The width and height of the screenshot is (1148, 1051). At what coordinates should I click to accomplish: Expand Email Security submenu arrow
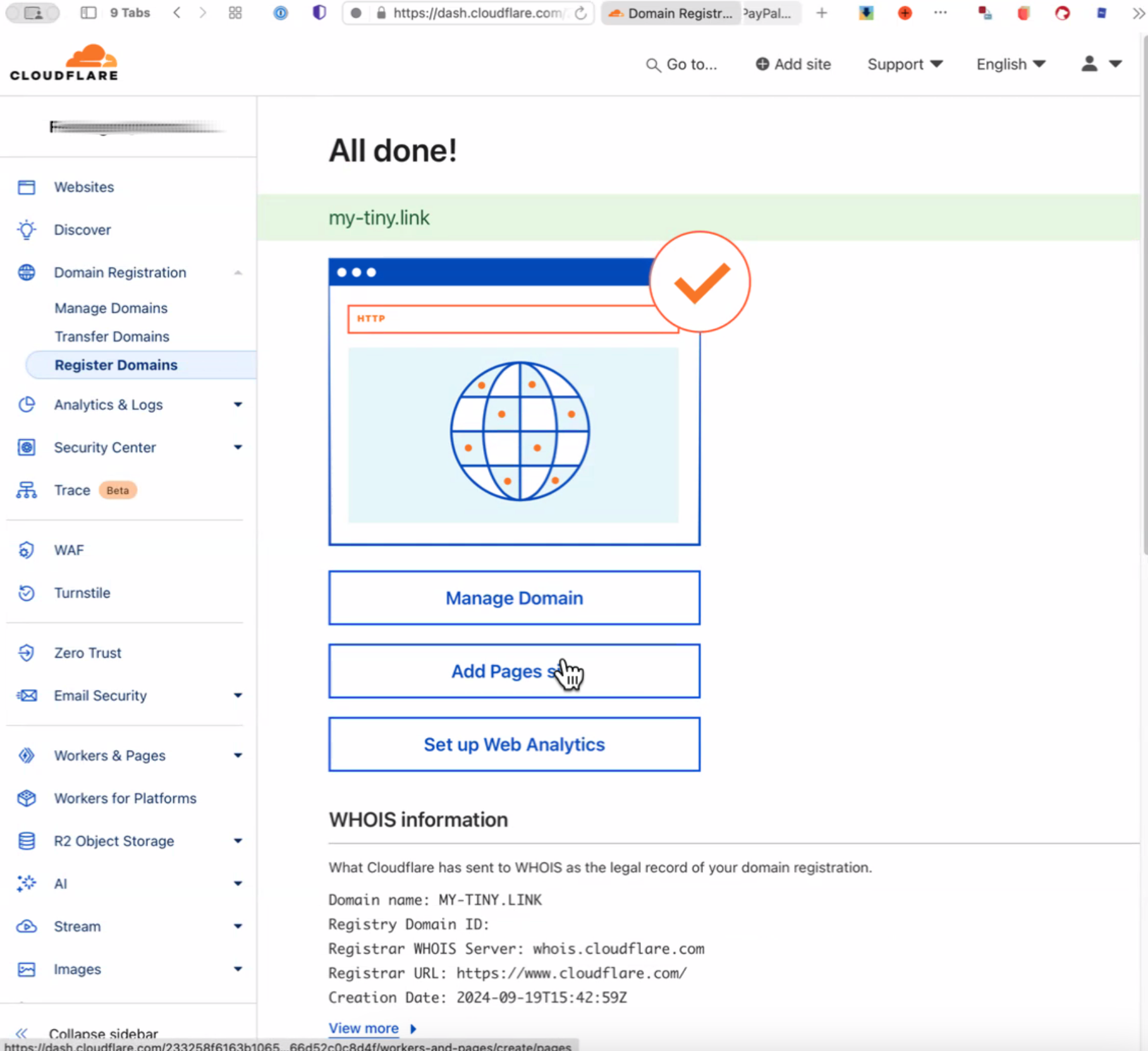[238, 696]
